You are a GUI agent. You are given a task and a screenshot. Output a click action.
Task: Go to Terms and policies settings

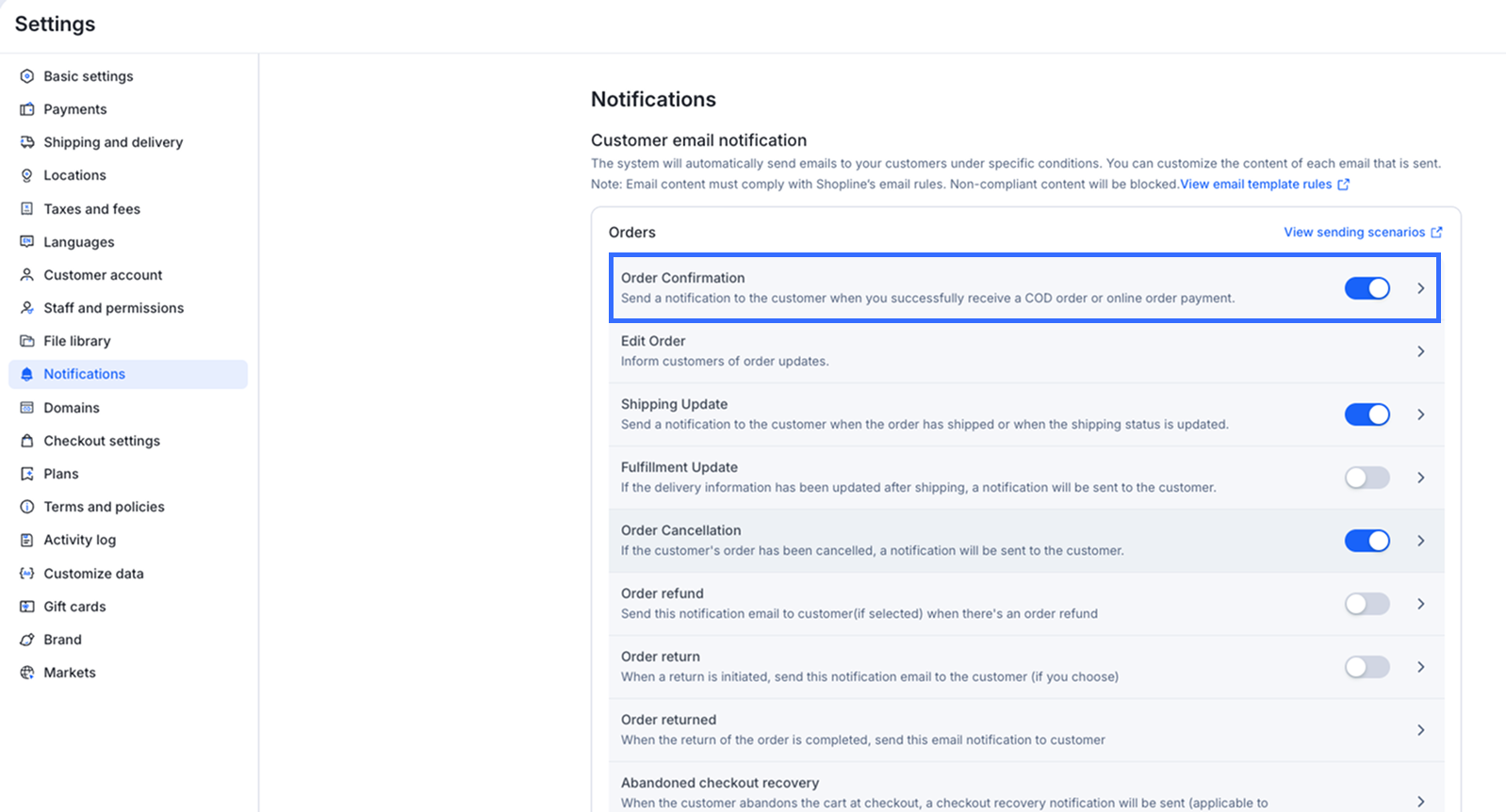[104, 507]
